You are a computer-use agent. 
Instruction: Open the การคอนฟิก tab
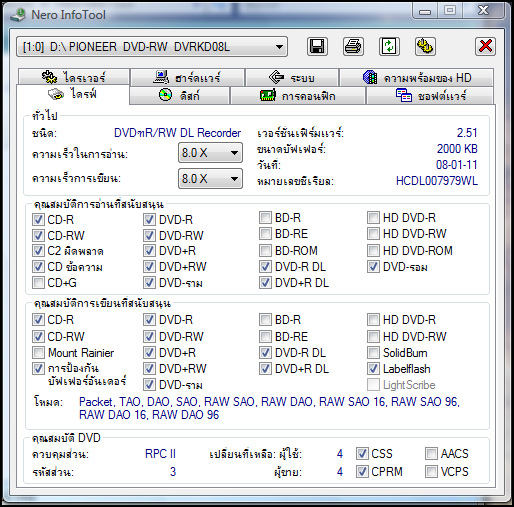point(298,96)
